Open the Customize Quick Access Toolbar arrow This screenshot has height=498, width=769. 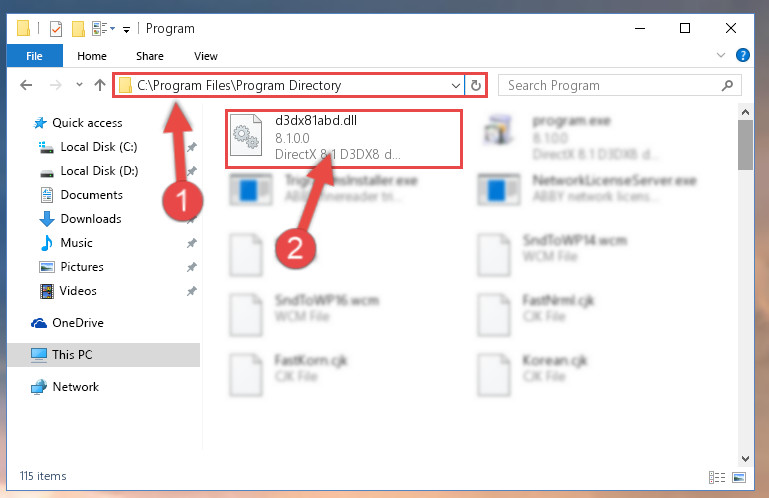pos(126,30)
